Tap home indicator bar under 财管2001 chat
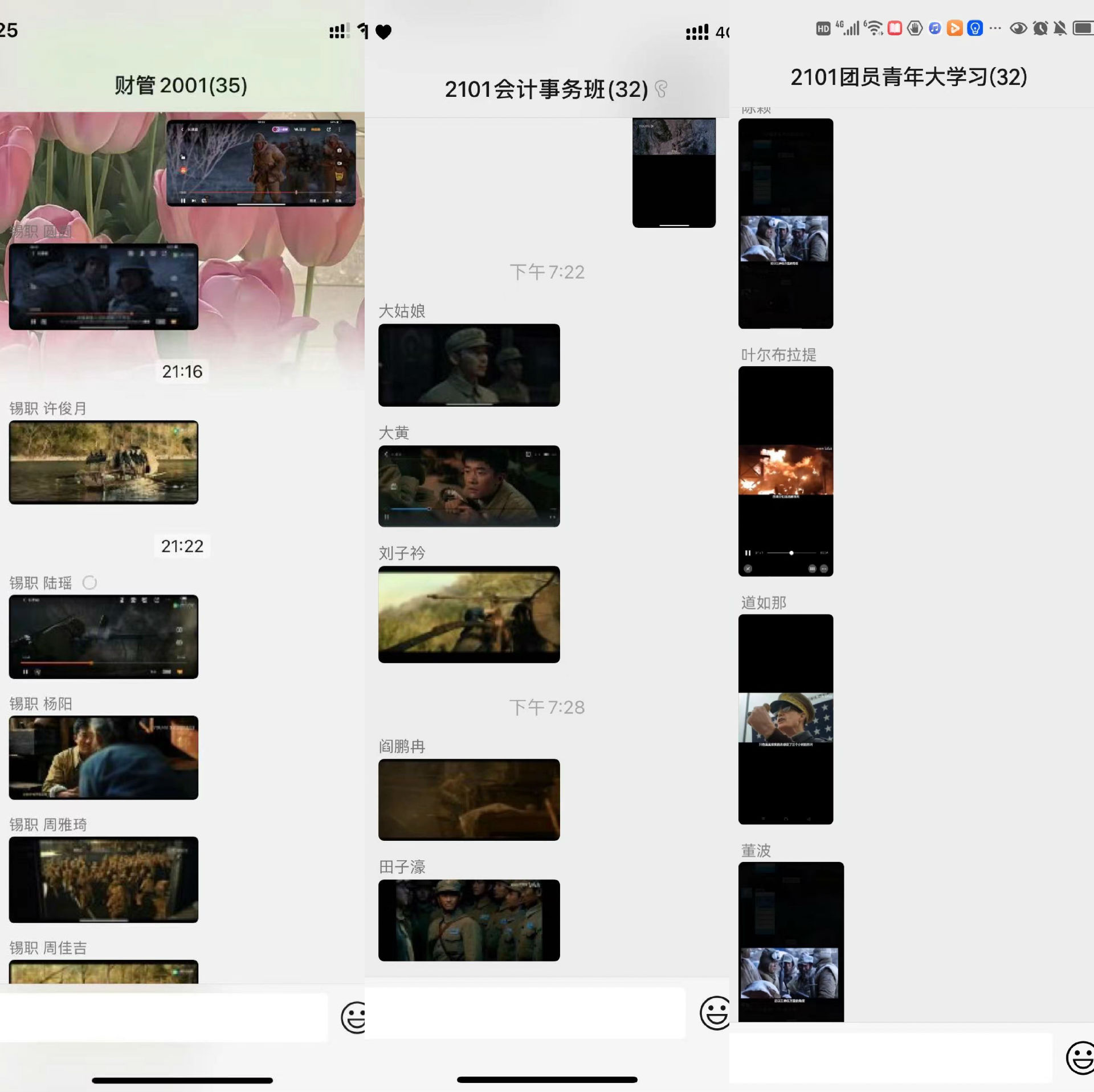The width and height of the screenshot is (1094, 1092). [182, 1080]
